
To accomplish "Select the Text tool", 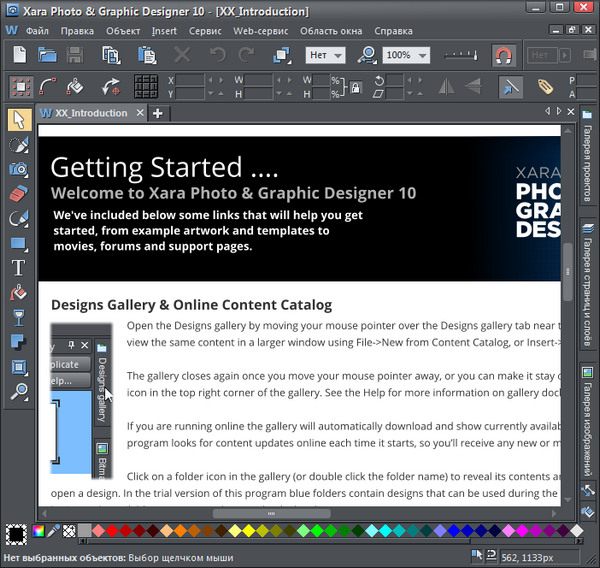I will 18,268.
